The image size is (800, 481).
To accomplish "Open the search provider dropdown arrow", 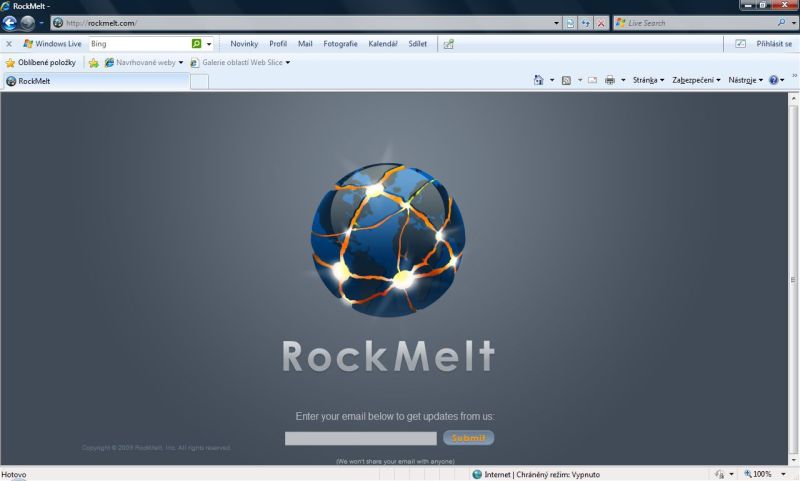I will (793, 23).
